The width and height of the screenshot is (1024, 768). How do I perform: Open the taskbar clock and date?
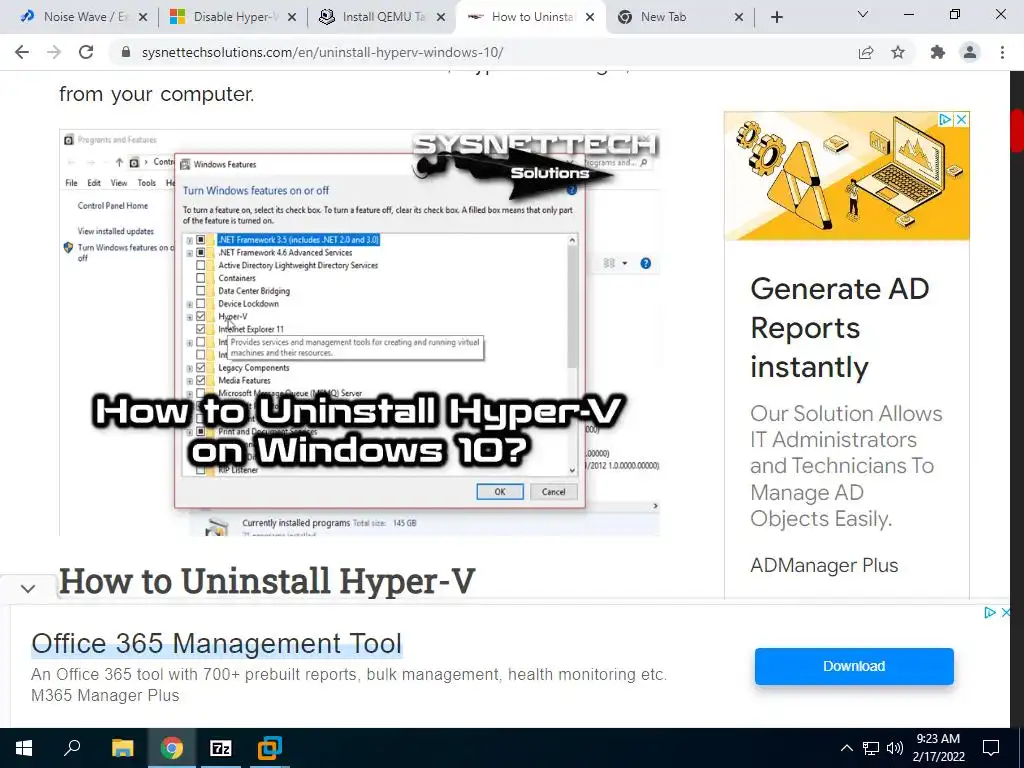tap(938, 748)
